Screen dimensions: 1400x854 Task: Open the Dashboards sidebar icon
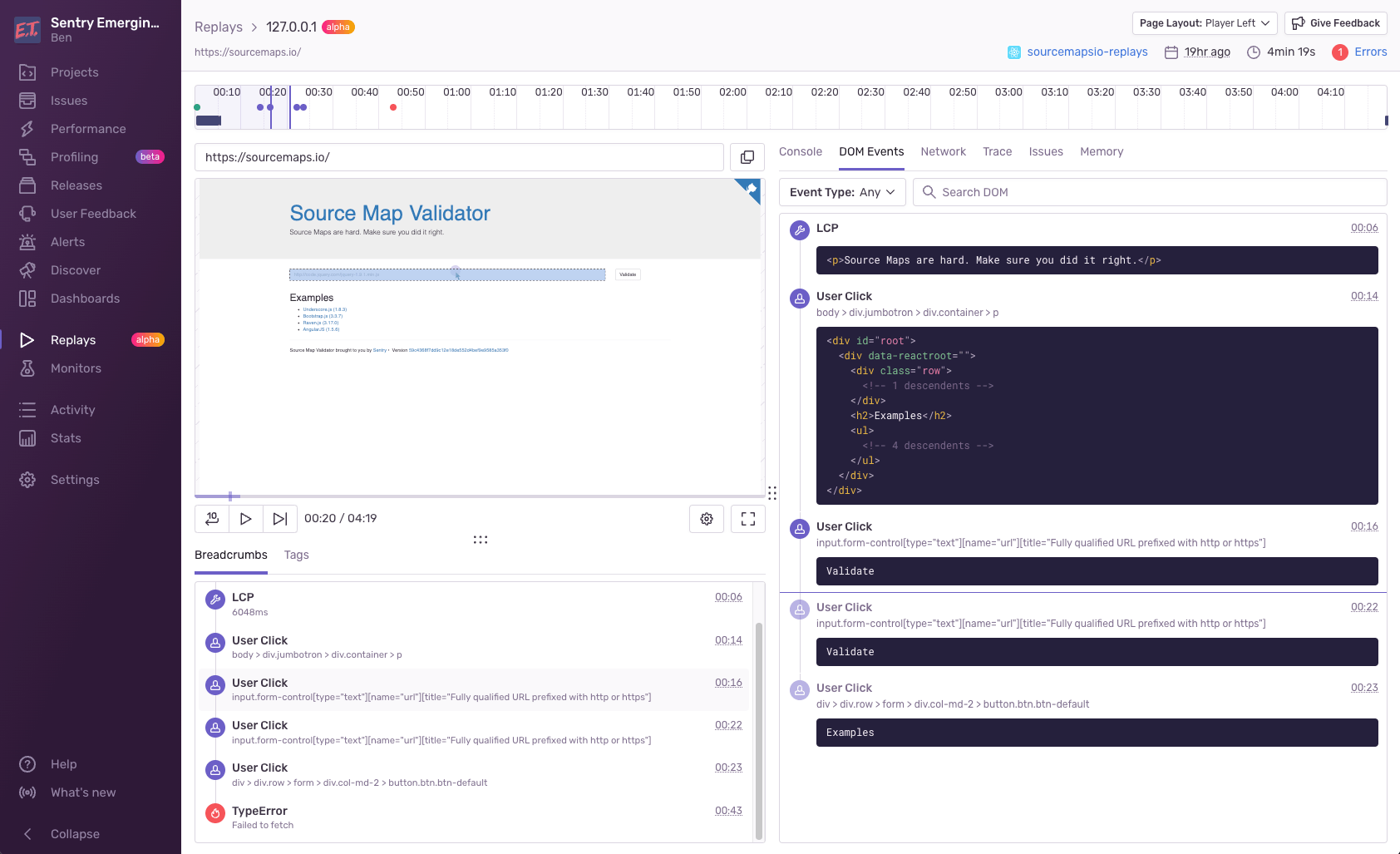coord(27,299)
